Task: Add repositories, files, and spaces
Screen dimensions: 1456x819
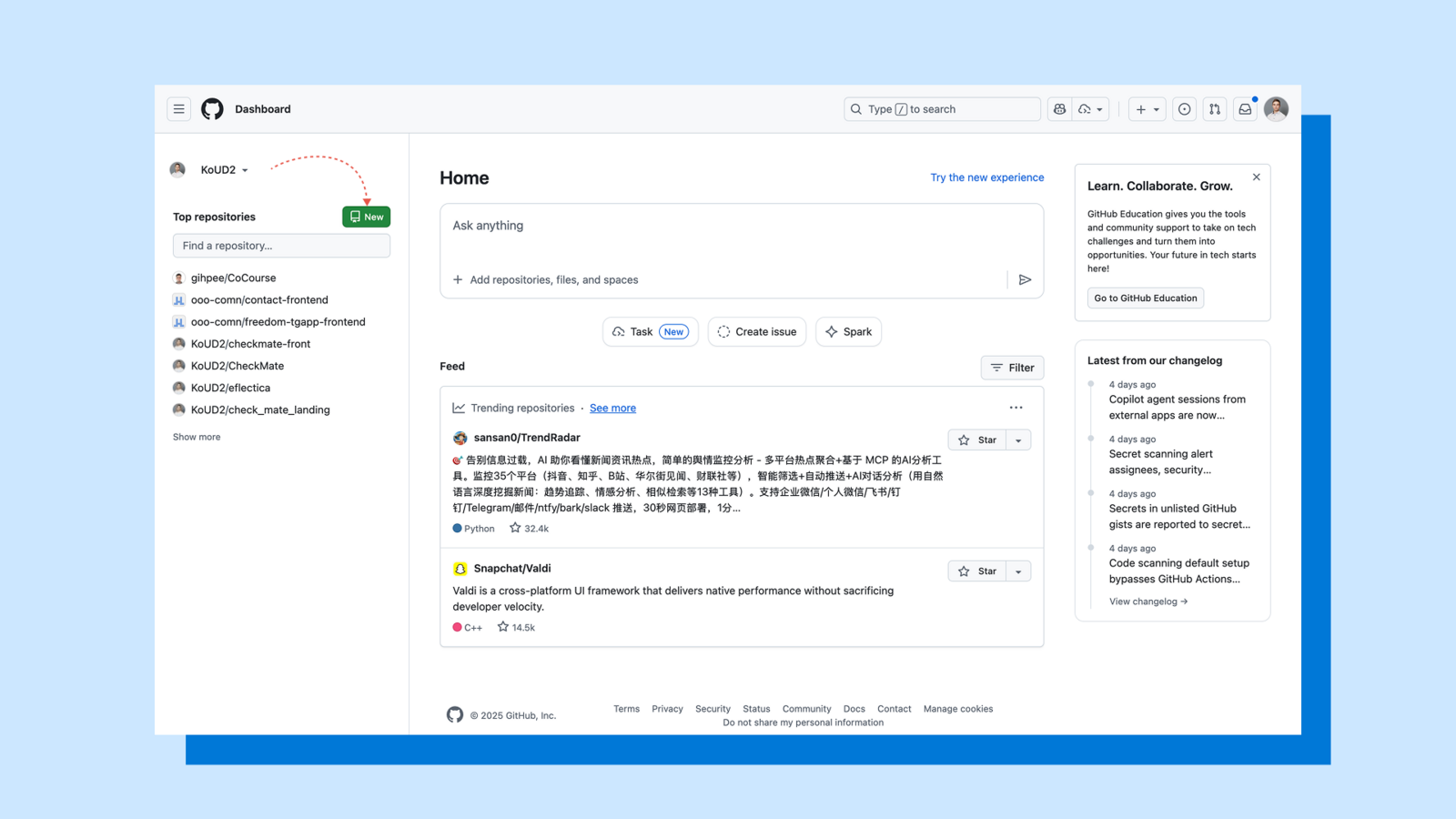Action: coord(546,280)
